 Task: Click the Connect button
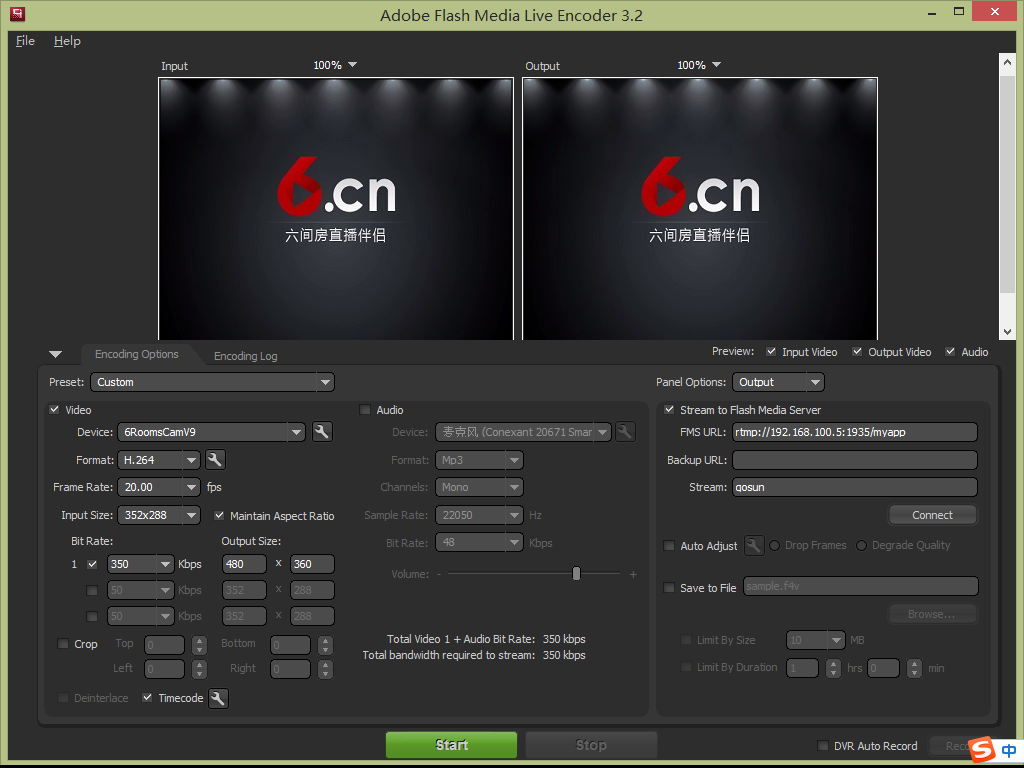click(x=933, y=515)
